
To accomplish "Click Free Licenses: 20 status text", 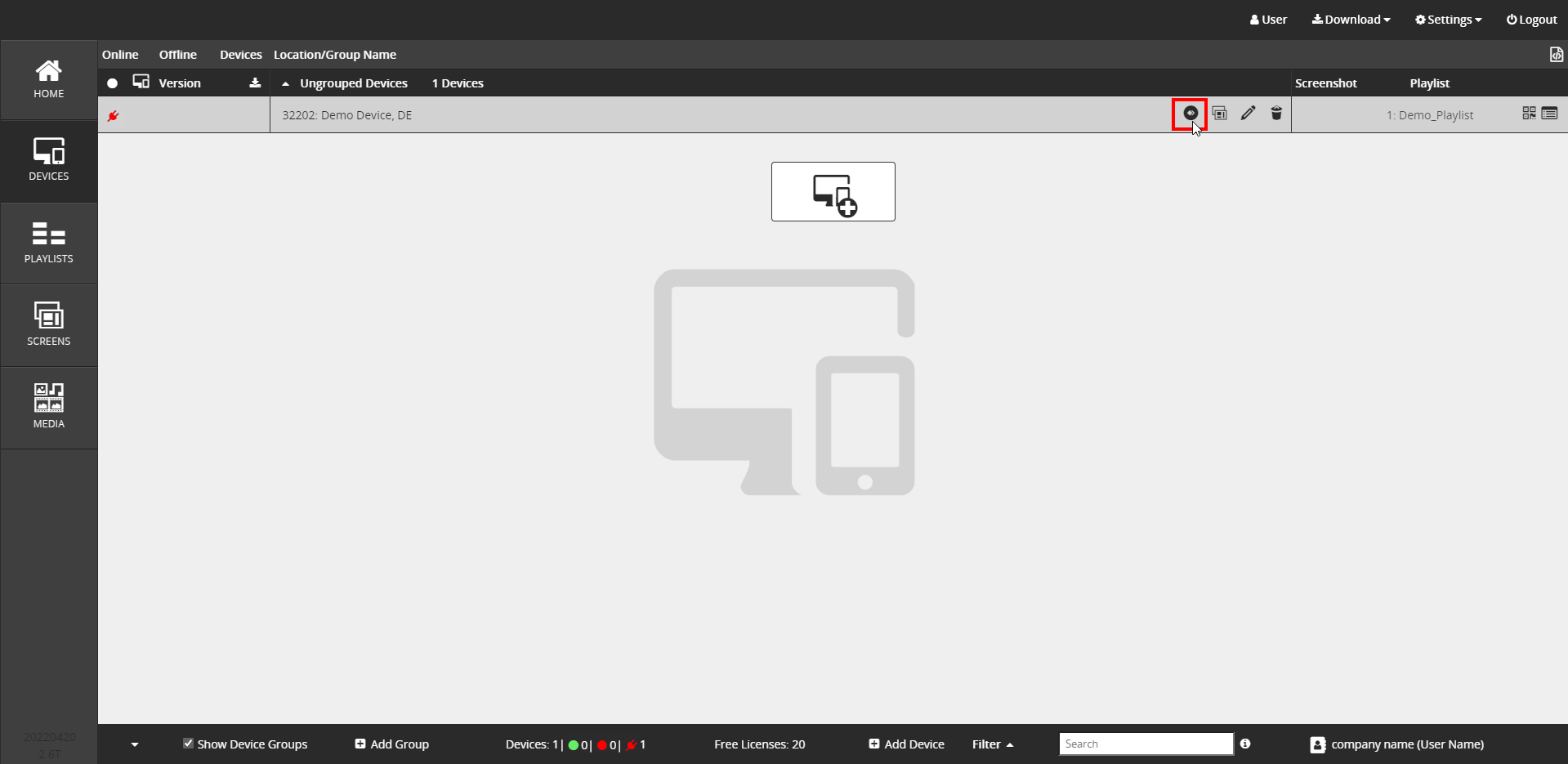I will [760, 744].
